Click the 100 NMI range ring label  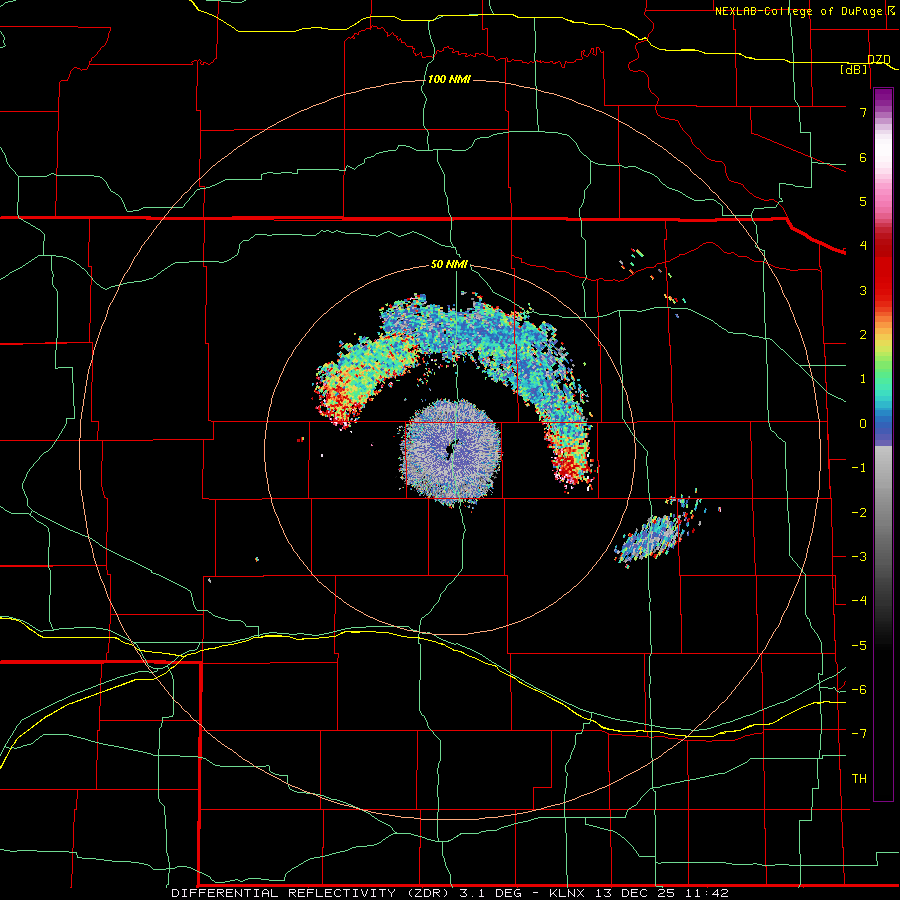449,79
